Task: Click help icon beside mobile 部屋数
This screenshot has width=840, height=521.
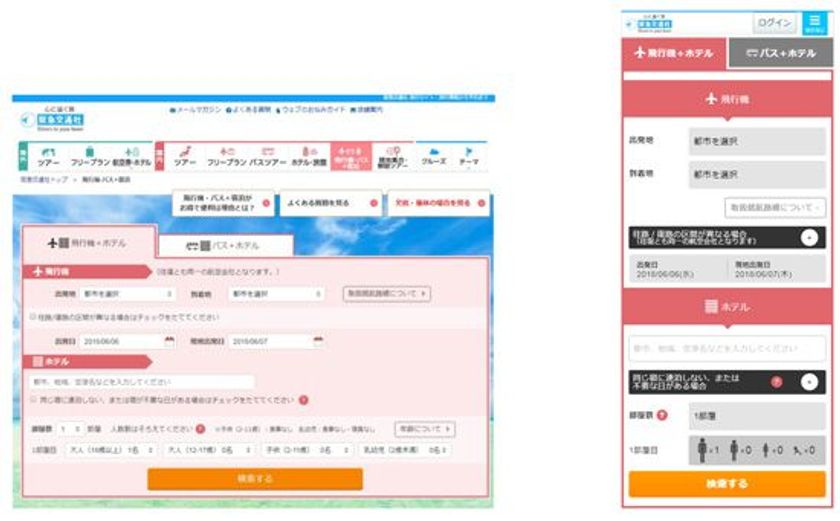Action: click(x=662, y=415)
